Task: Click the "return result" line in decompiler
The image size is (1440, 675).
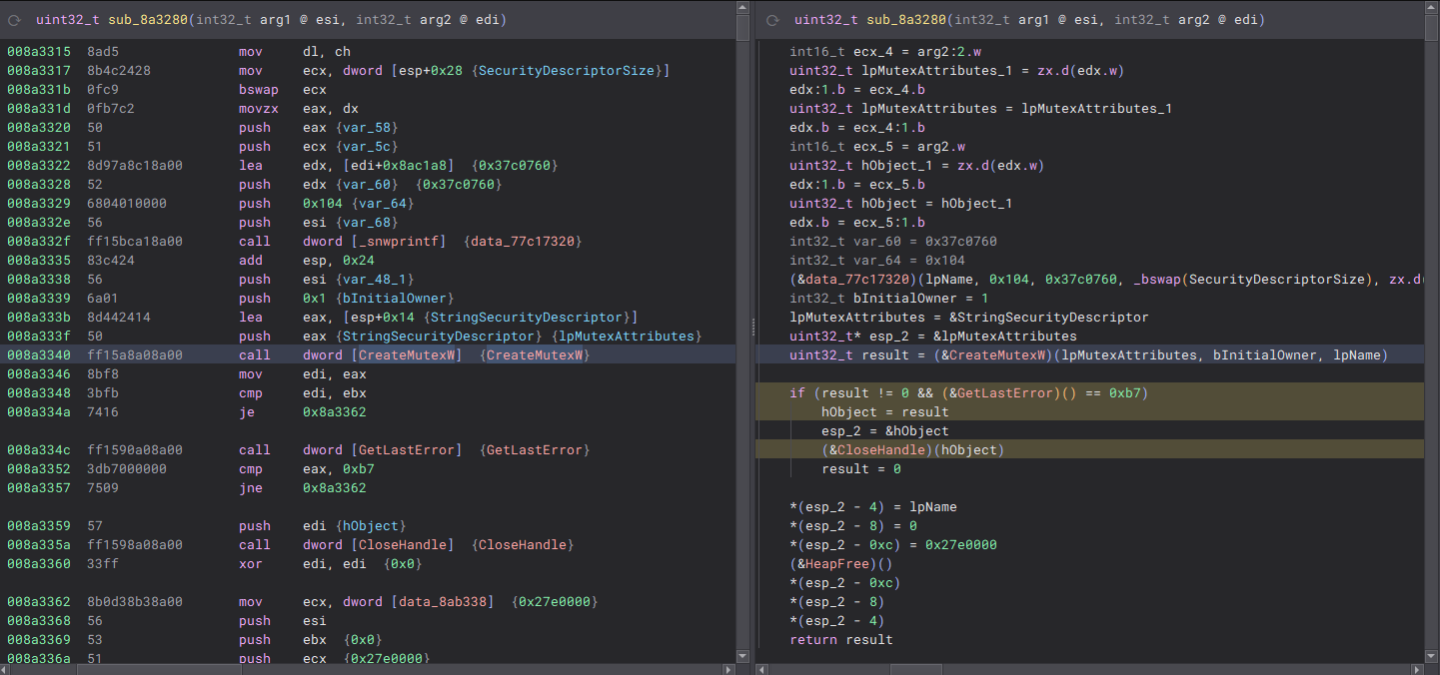Action: [841, 640]
